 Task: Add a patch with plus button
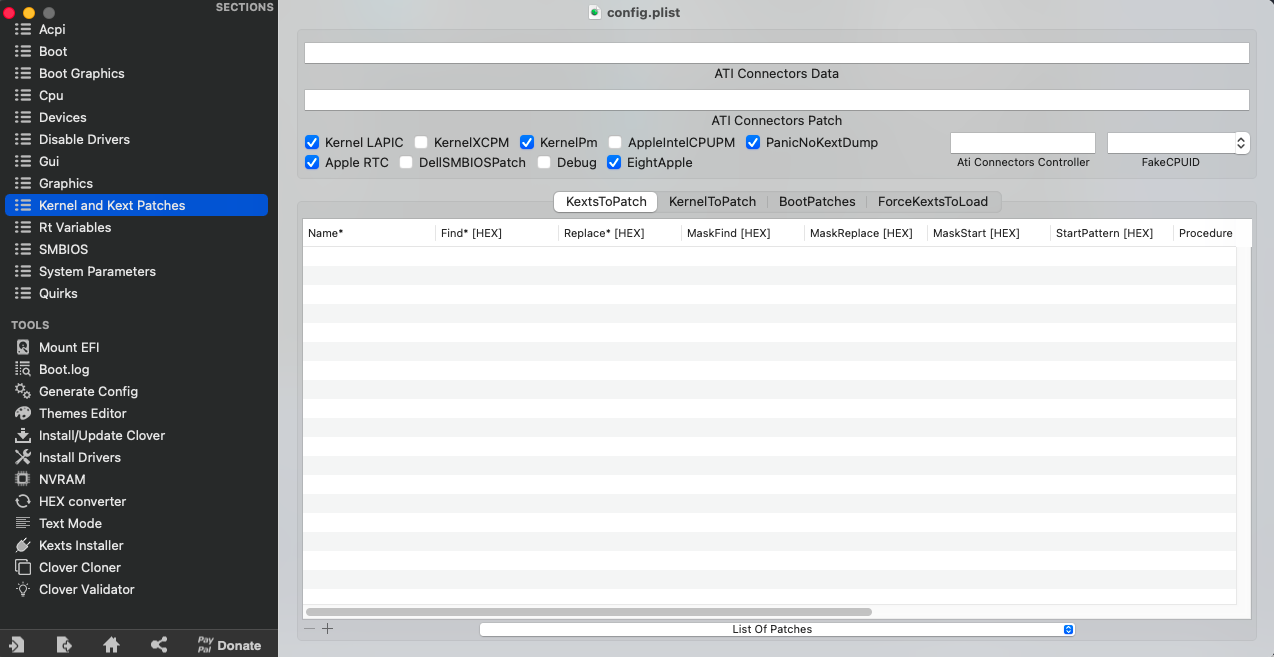pyautogui.click(x=327, y=629)
